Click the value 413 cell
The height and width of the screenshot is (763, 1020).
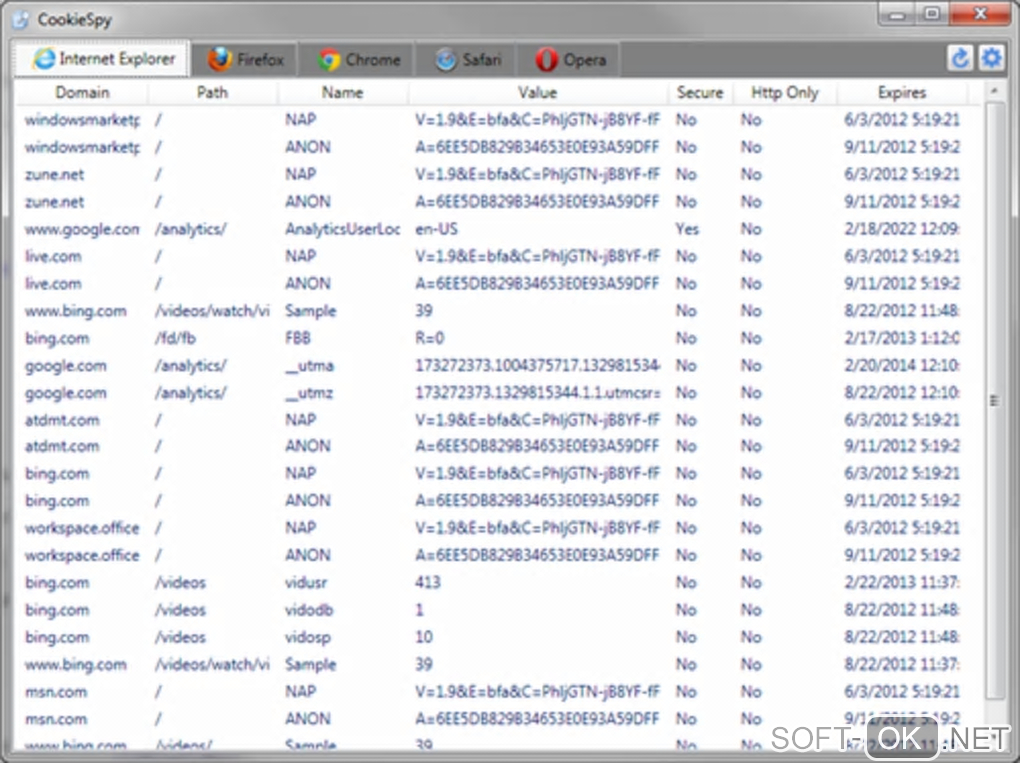[x=428, y=582]
